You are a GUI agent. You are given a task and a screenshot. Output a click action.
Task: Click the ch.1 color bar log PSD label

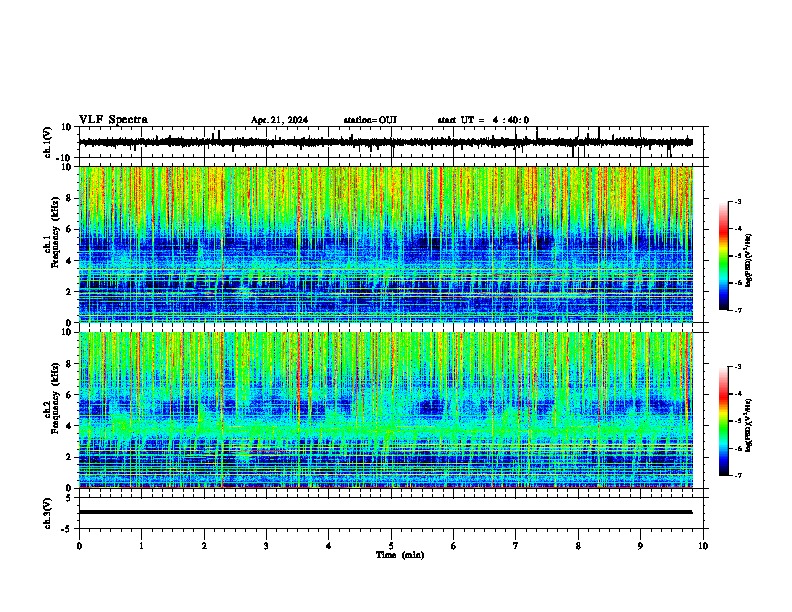[749, 261]
